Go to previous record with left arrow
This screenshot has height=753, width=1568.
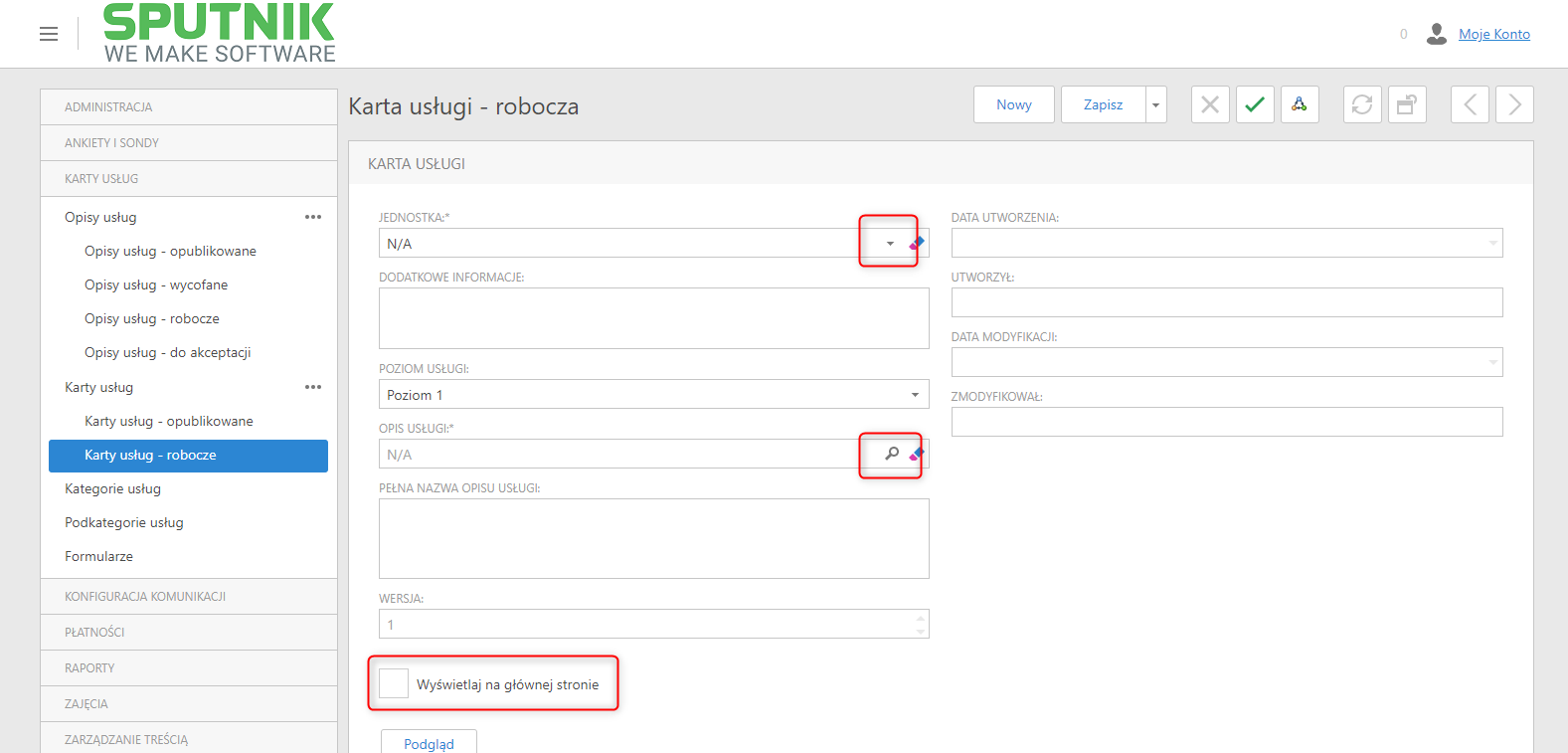(x=1470, y=104)
